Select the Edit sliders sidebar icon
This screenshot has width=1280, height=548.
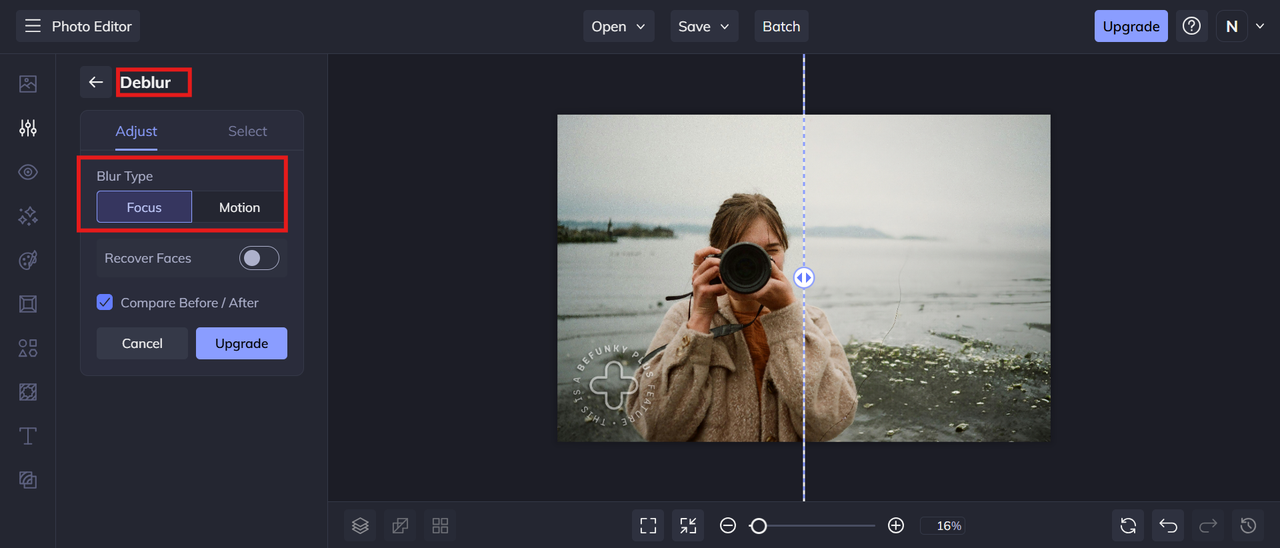click(x=28, y=128)
